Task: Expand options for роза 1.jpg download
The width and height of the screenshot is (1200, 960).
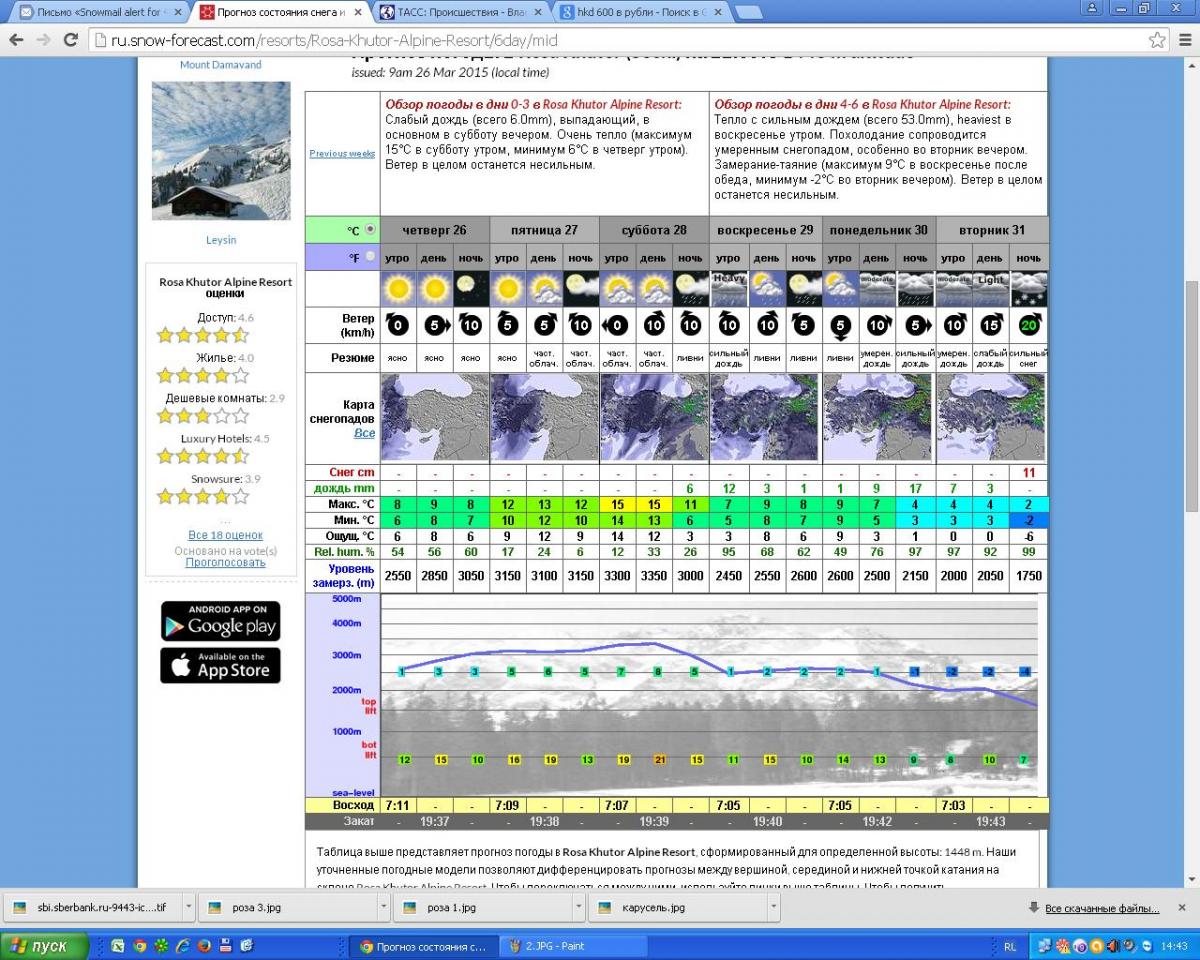Action: tap(578, 907)
